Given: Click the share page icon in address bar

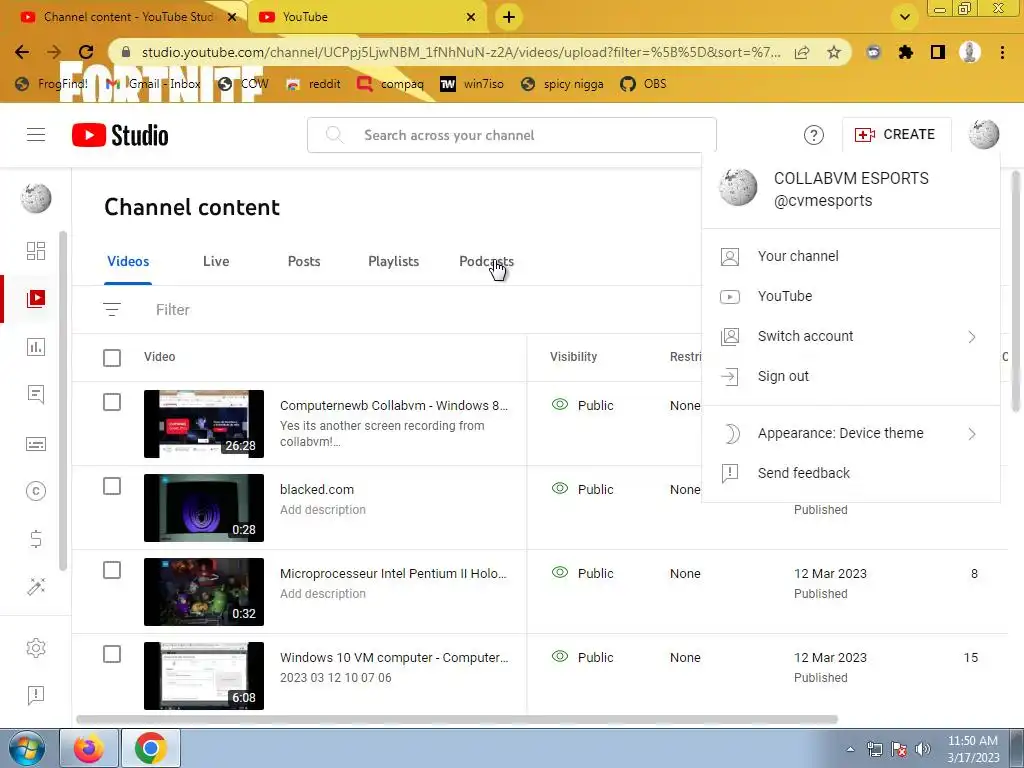Looking at the screenshot, I should click(802, 52).
